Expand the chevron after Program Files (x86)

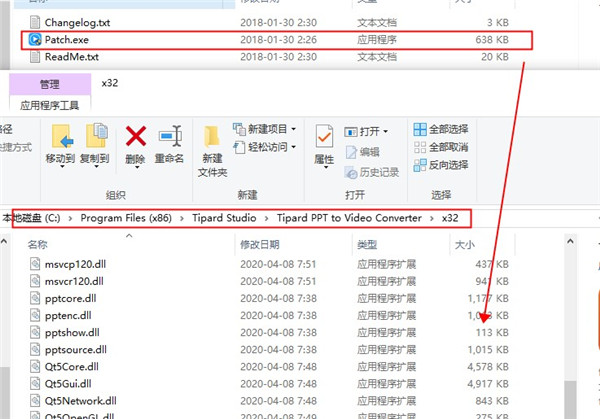pos(182,218)
